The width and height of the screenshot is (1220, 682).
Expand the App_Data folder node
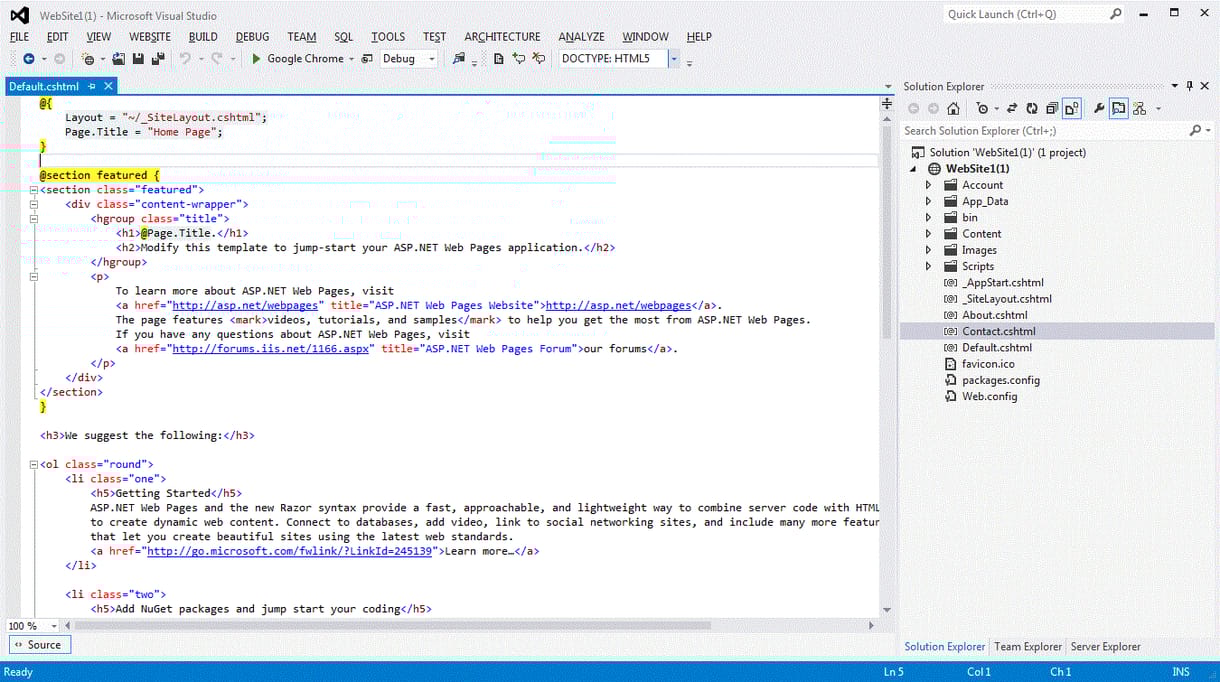[928, 201]
